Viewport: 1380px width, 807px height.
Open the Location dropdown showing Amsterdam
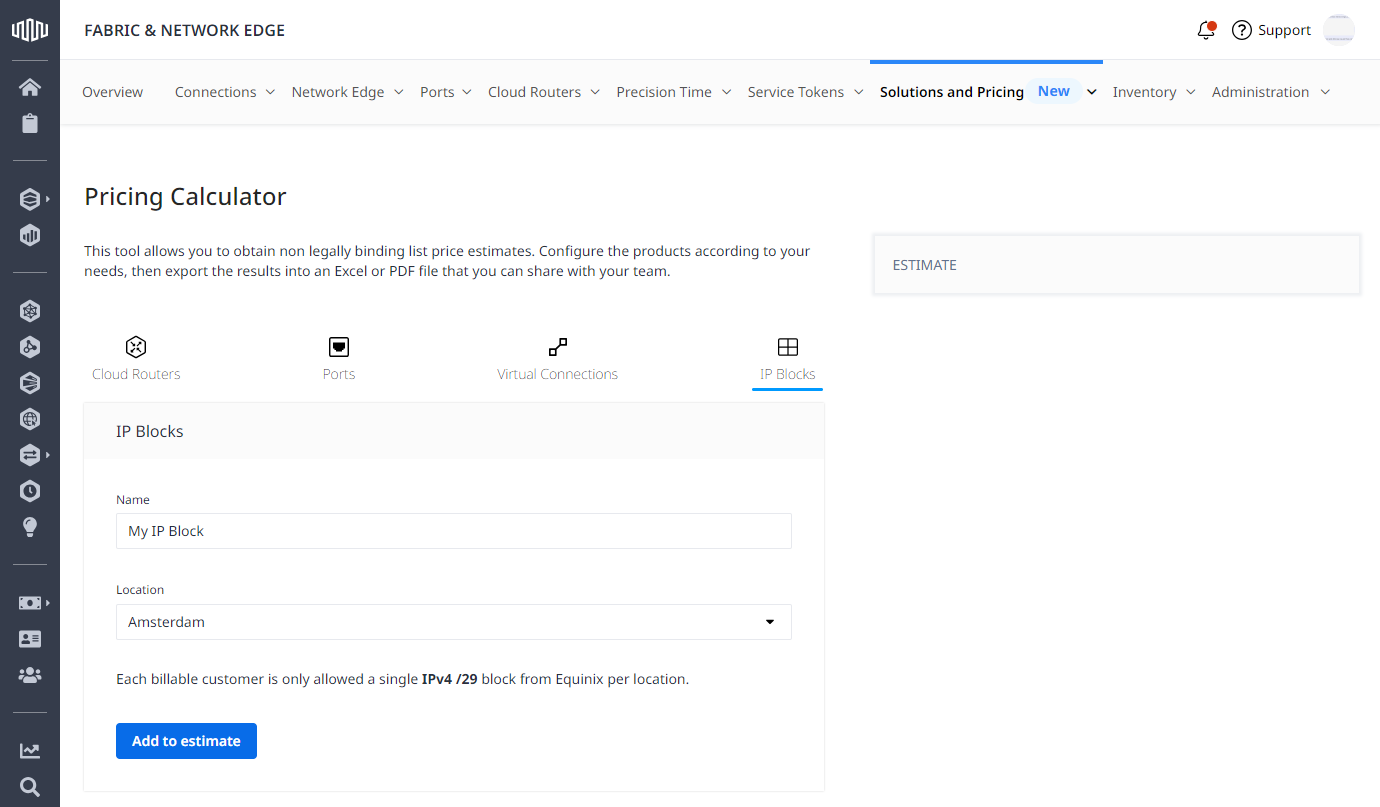454,622
